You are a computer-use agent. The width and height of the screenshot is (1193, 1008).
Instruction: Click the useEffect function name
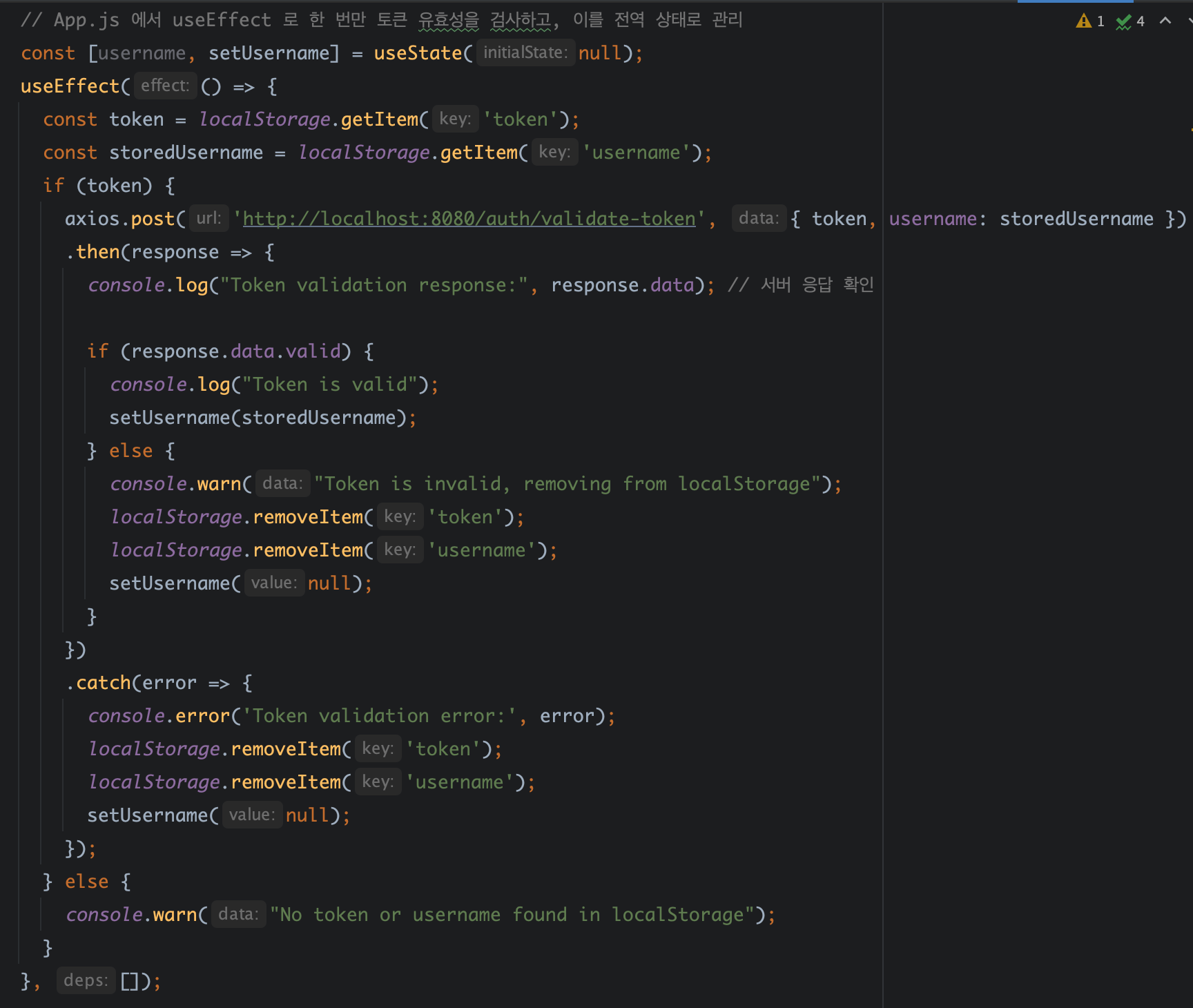point(70,86)
